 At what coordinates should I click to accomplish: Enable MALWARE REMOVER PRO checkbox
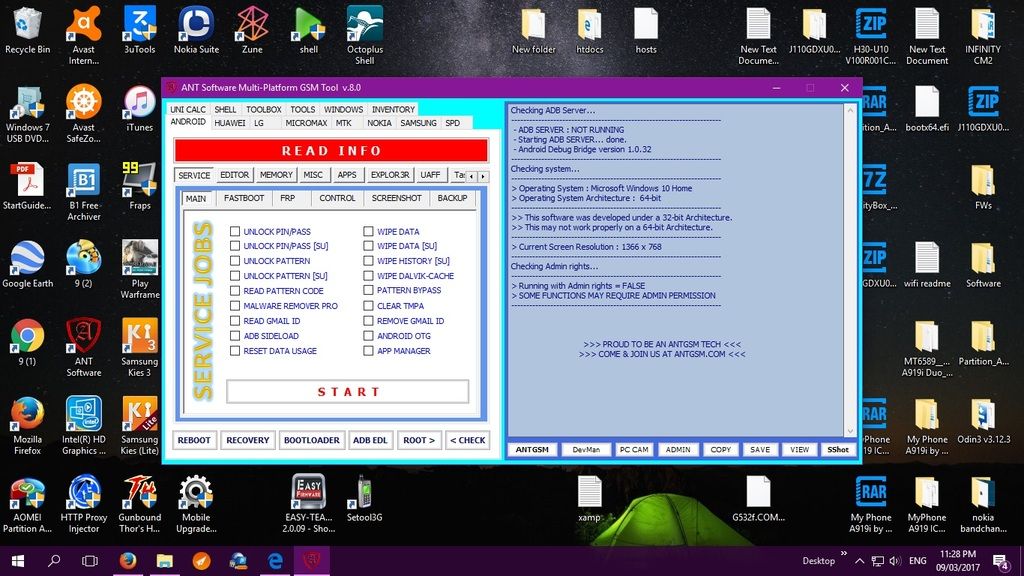click(x=235, y=306)
